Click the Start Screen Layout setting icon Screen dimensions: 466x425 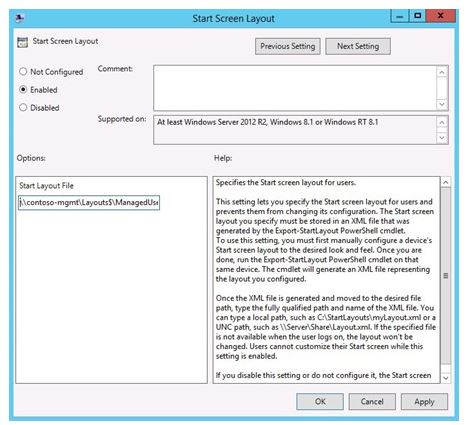(22, 42)
